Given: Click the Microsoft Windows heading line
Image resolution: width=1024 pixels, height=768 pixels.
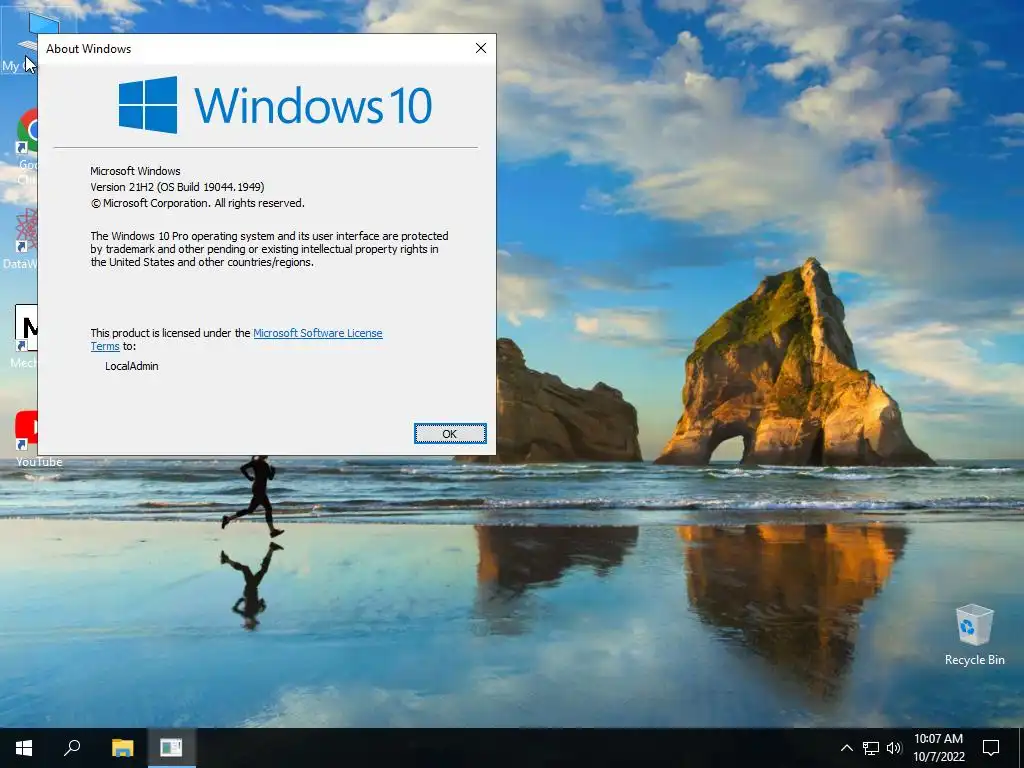Looking at the screenshot, I should pyautogui.click(x=135, y=171).
